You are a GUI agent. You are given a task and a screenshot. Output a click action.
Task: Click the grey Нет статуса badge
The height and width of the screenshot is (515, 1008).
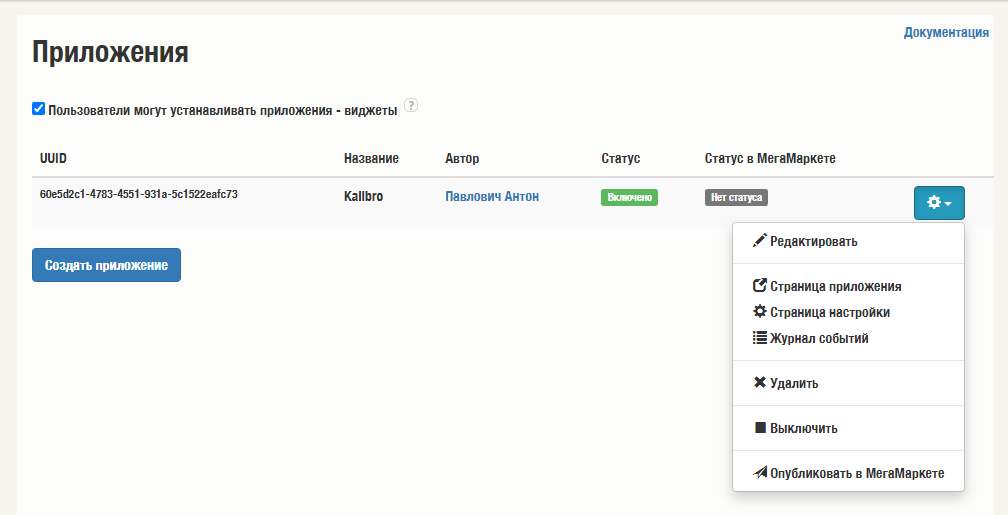click(x=736, y=197)
